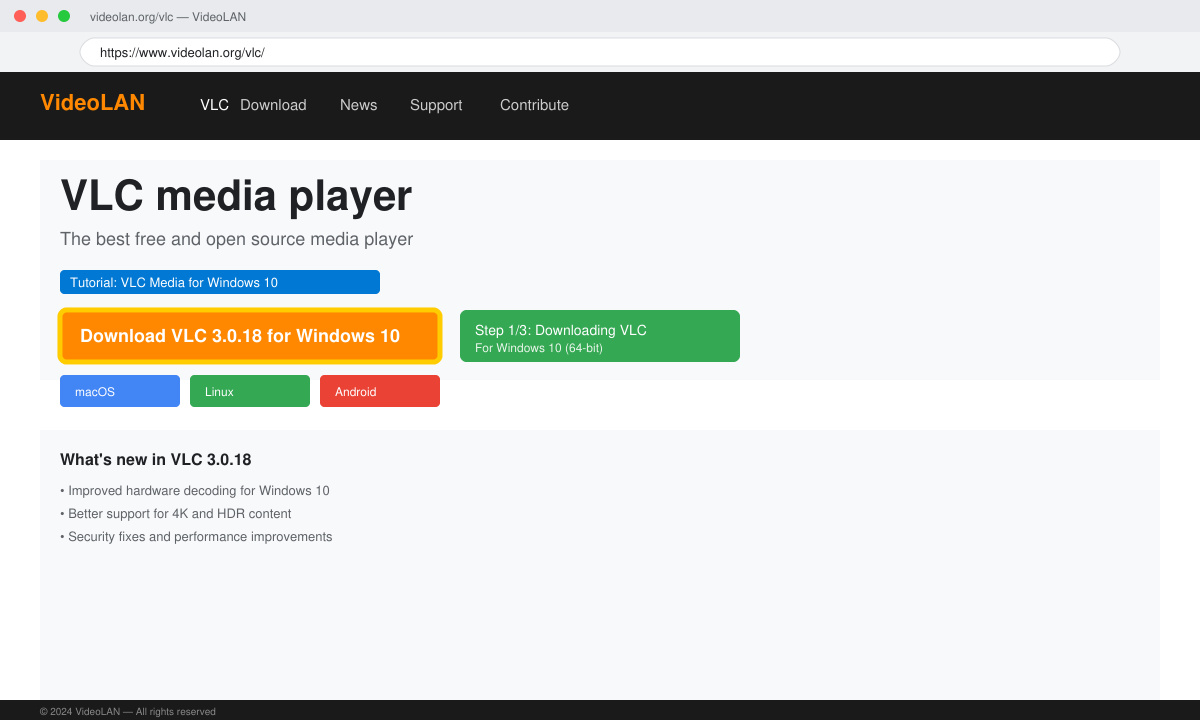This screenshot has width=1200, height=720.
Task: Click the What's new in VLC 3.0.18 heading
Action: pos(156,460)
